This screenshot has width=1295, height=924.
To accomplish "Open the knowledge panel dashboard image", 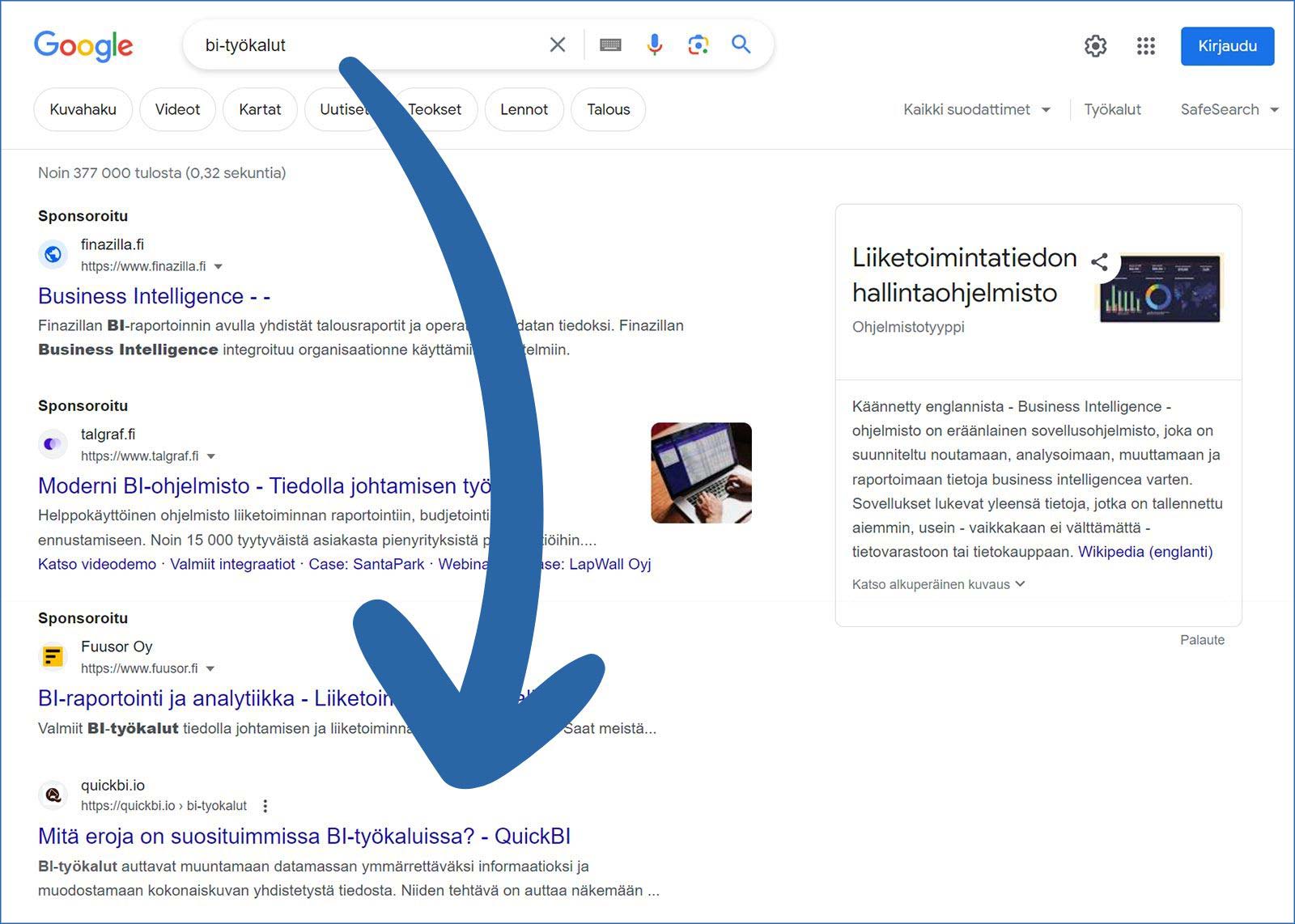I will [x=1160, y=289].
